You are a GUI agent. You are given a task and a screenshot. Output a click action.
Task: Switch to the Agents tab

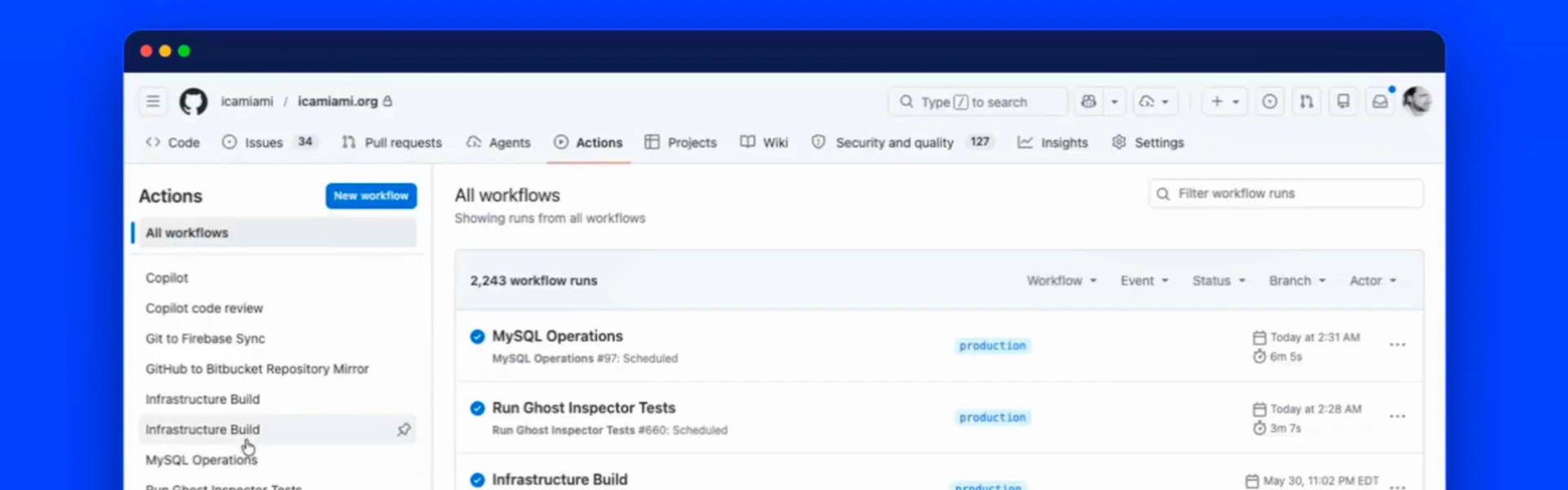(498, 142)
